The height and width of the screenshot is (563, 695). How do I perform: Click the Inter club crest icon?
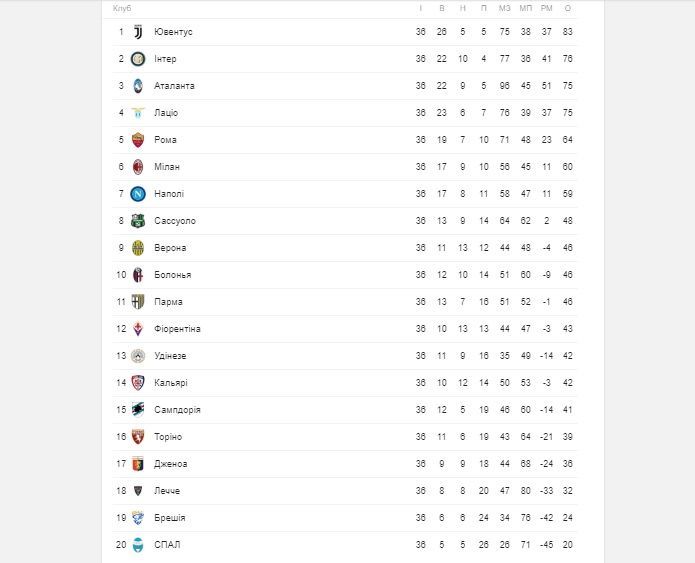tap(138, 59)
